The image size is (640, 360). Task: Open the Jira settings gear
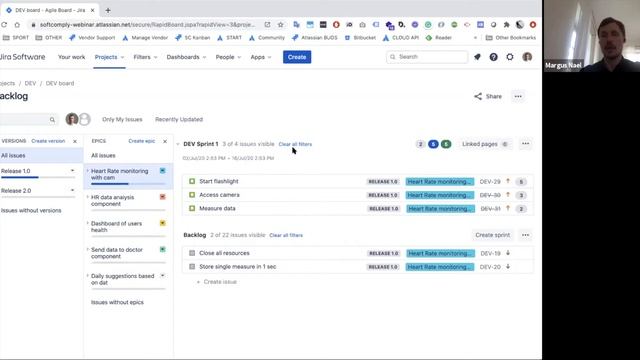(x=510, y=57)
